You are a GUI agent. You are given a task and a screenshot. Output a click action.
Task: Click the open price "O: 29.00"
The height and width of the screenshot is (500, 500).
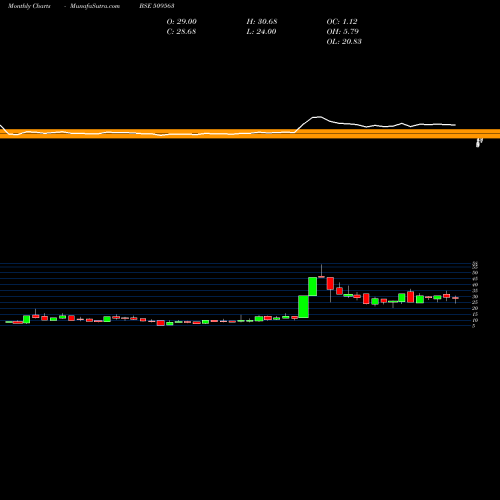(181, 22)
